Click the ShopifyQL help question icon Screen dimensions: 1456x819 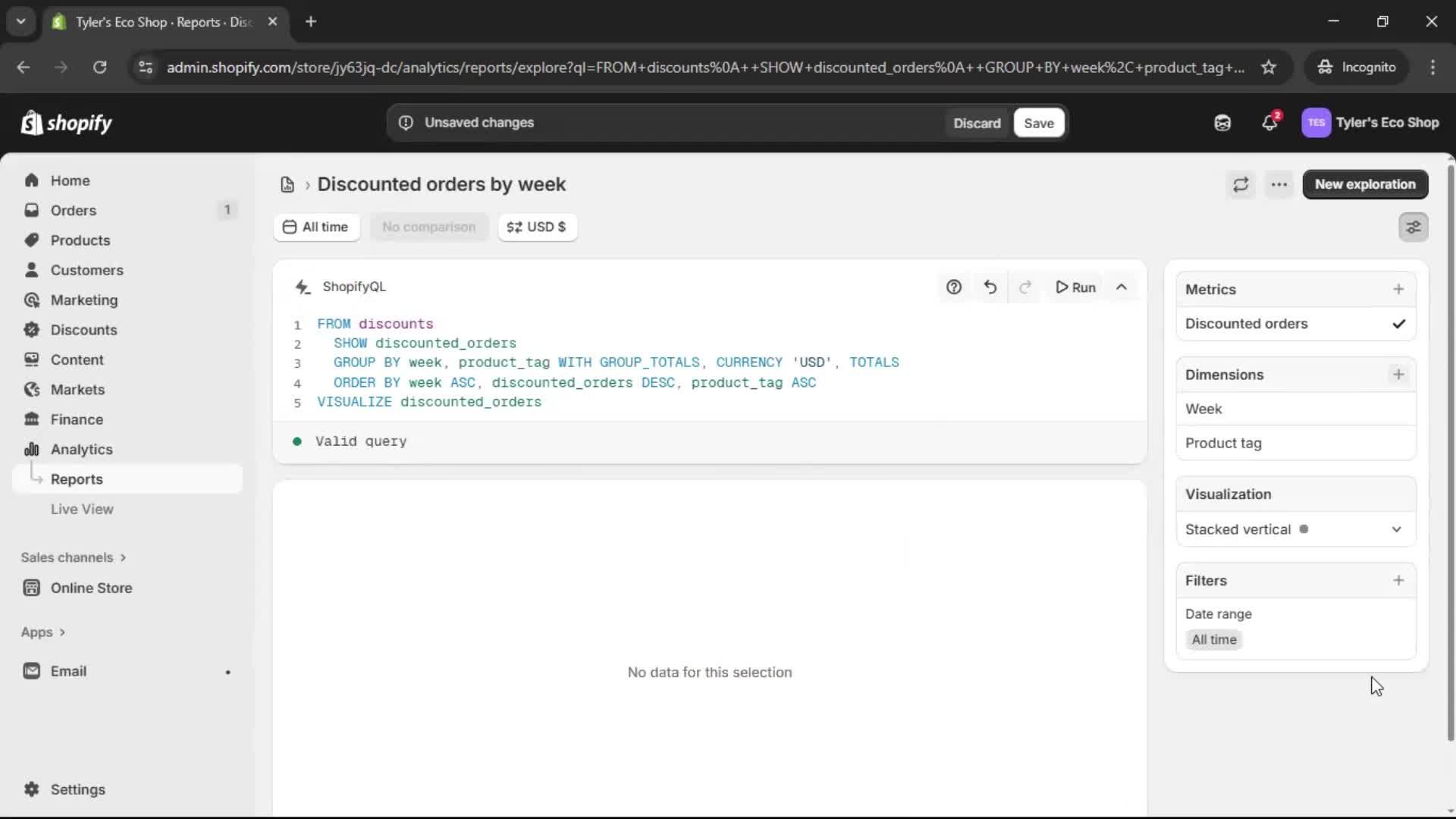tap(954, 287)
